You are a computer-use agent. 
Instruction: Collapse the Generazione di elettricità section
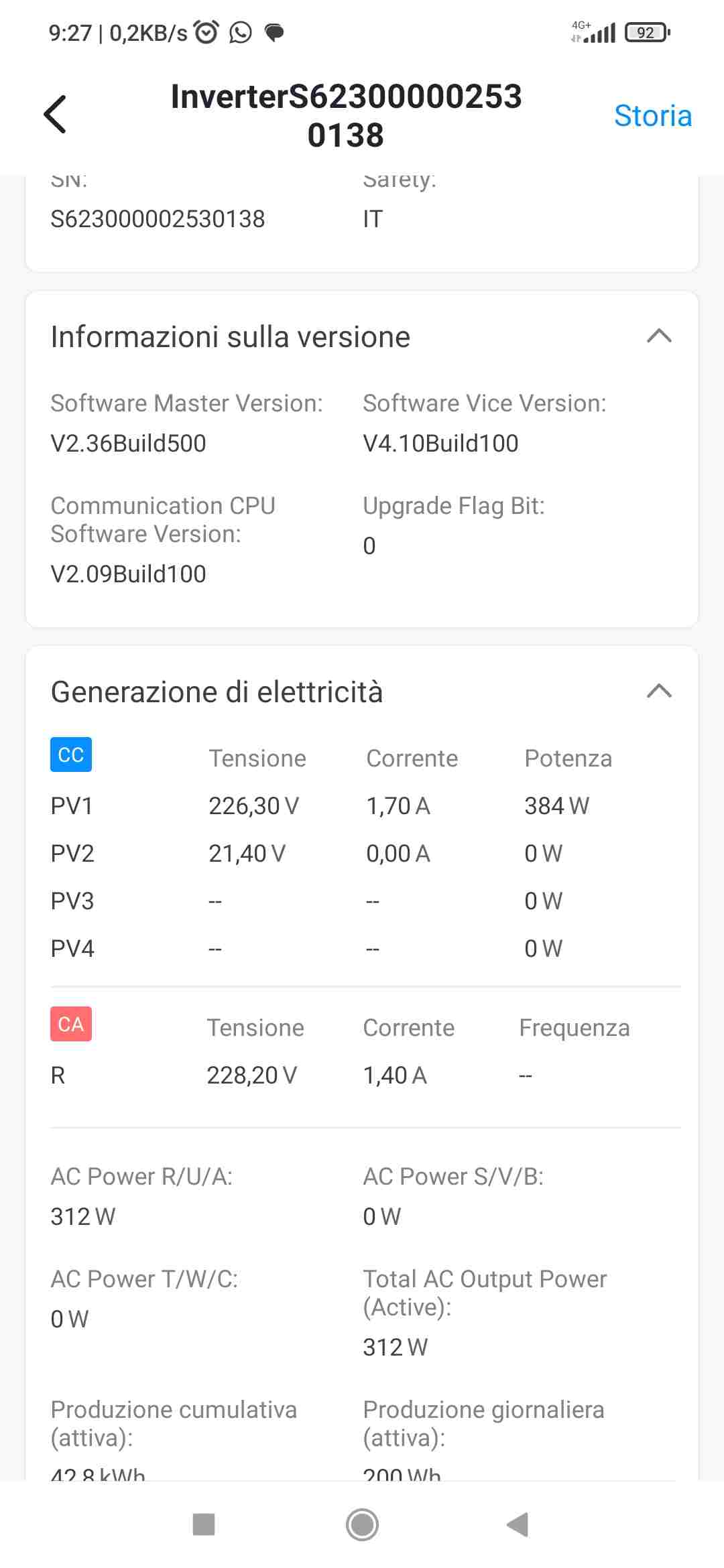tap(659, 691)
